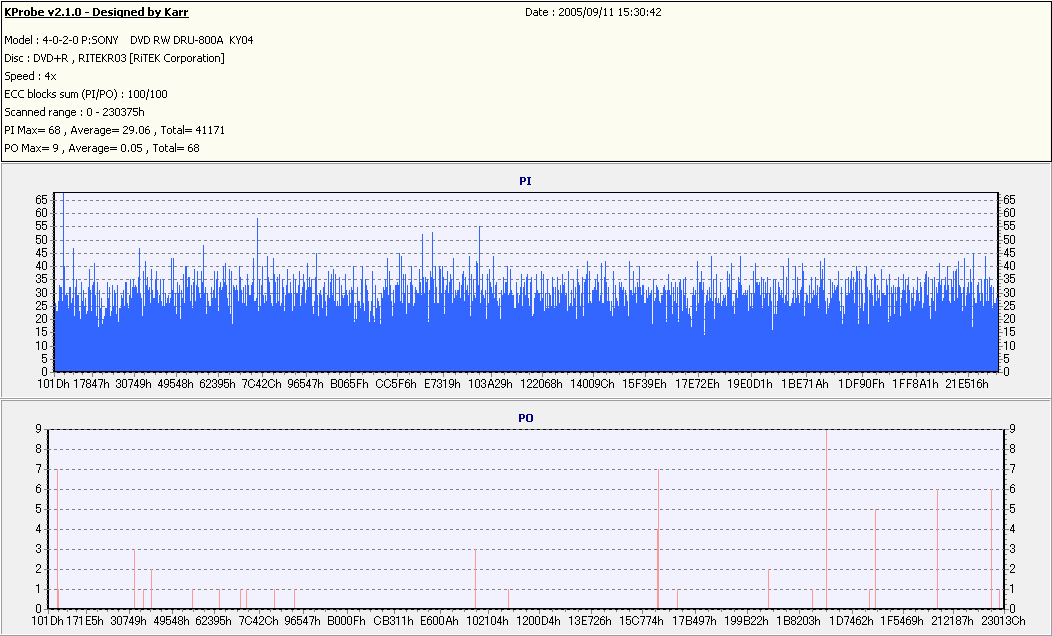Select the 23013Ch axis label

point(1003,621)
